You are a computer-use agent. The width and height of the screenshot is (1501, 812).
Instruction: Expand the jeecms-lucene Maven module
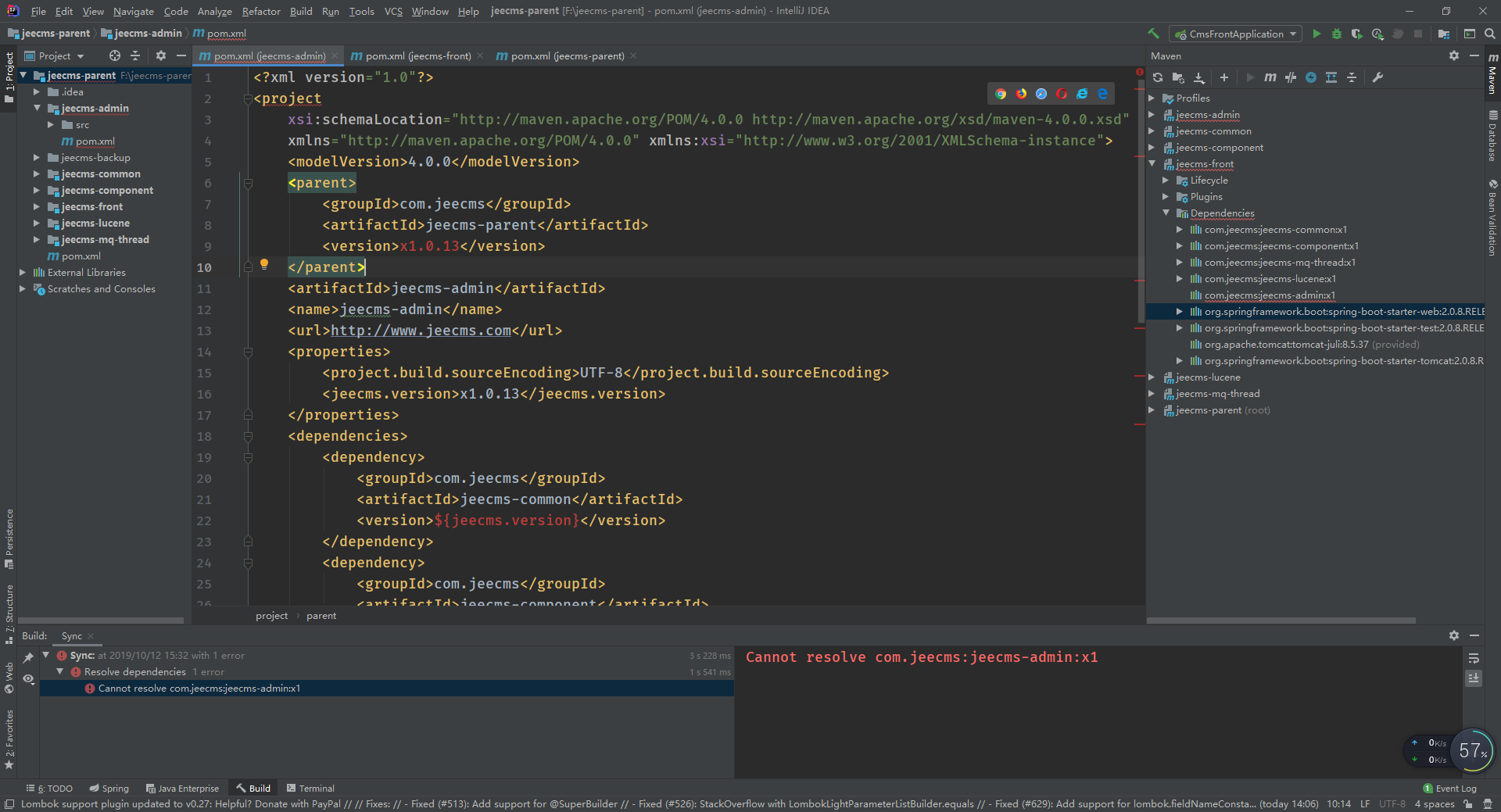pos(1152,377)
